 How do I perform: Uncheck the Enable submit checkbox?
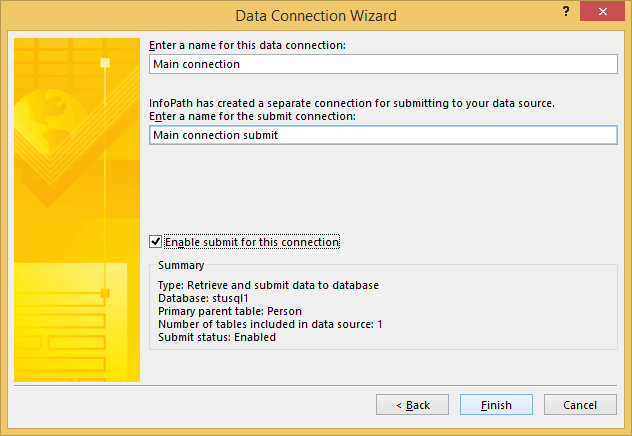[154, 242]
